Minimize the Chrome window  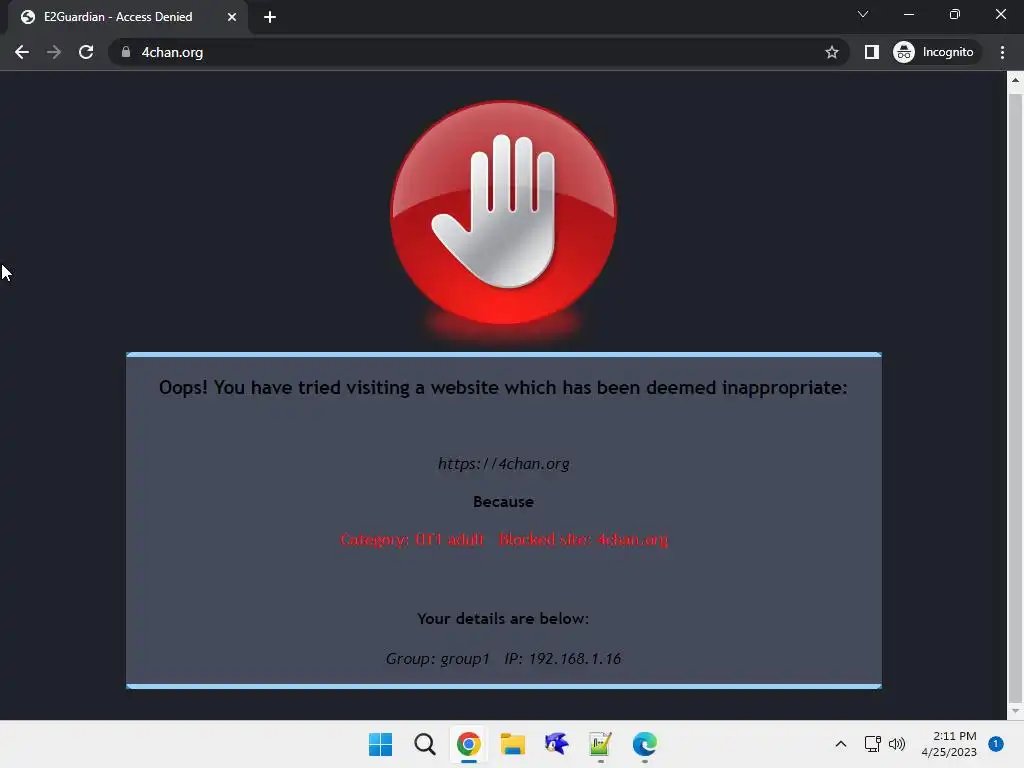[x=908, y=14]
